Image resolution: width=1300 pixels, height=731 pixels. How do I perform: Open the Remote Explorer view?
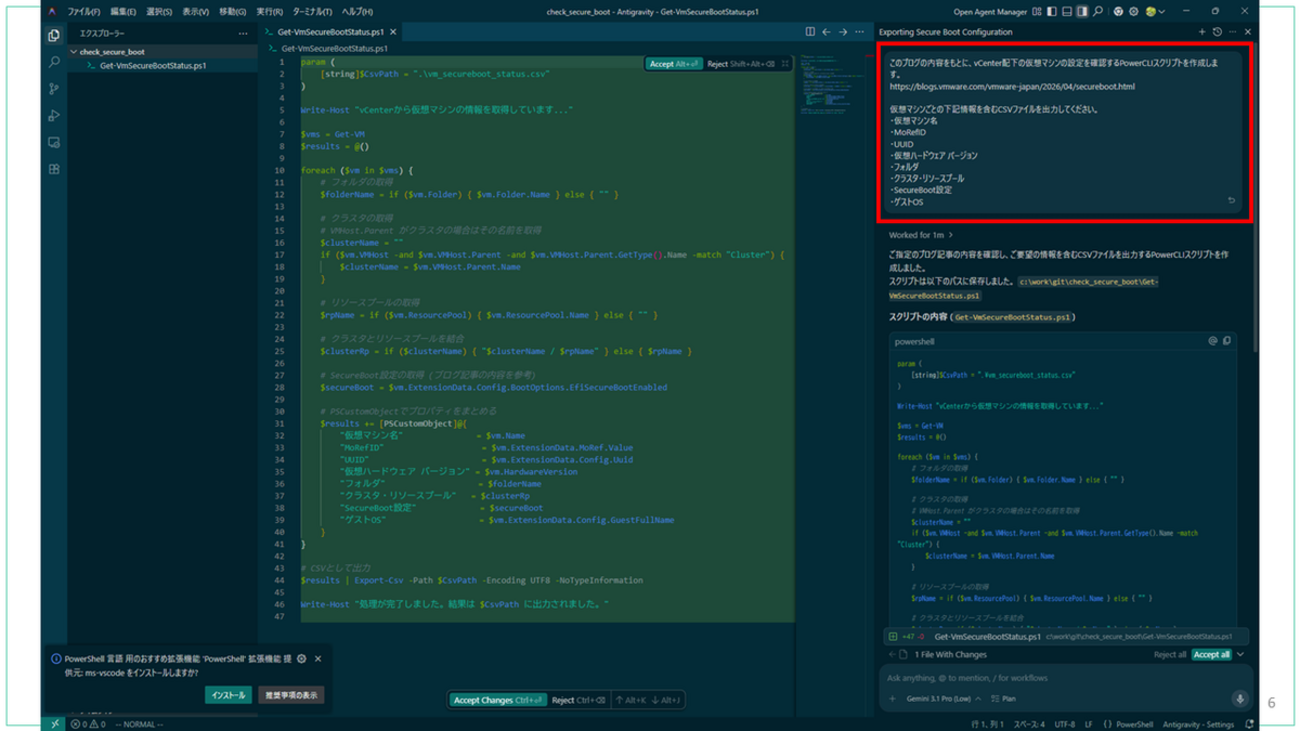tap(54, 143)
